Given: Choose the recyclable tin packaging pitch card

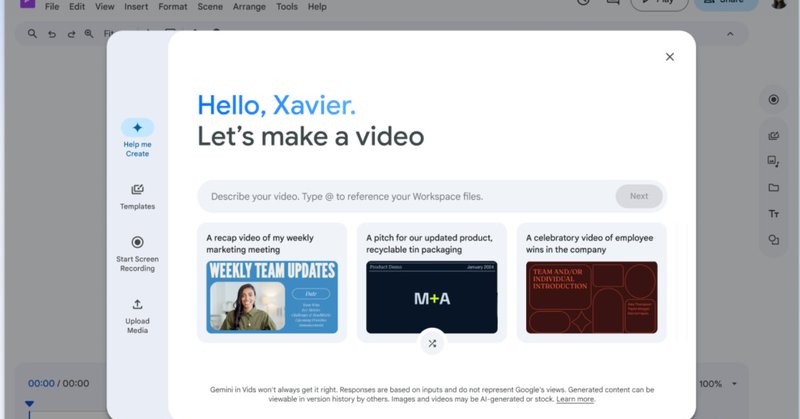Looking at the screenshot, I should point(432,282).
